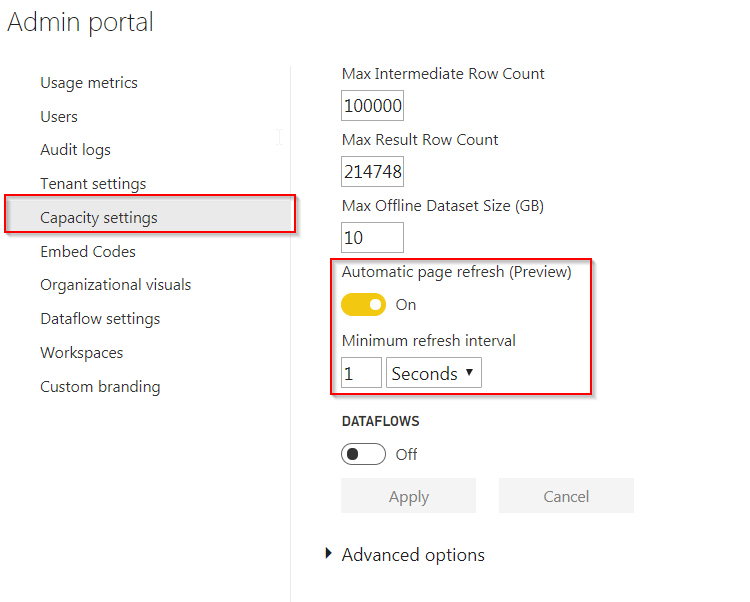750x602 pixels.
Task: Go to Organizational visuals
Action: 116,285
